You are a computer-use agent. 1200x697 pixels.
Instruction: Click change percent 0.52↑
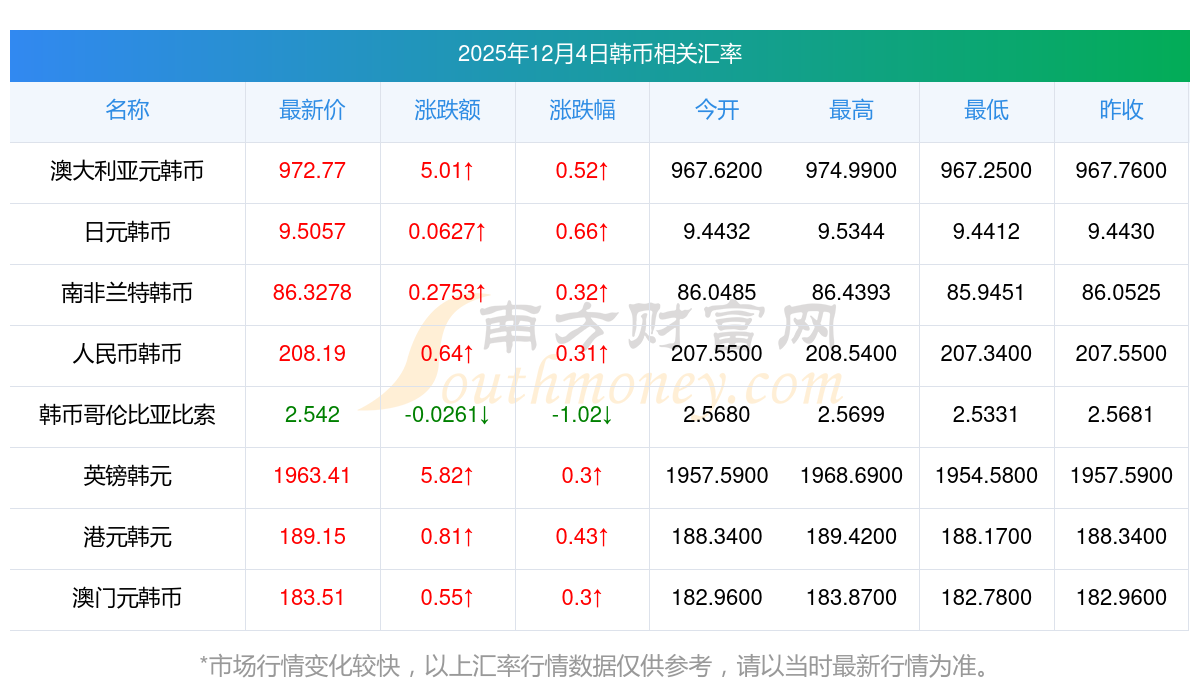[582, 171]
